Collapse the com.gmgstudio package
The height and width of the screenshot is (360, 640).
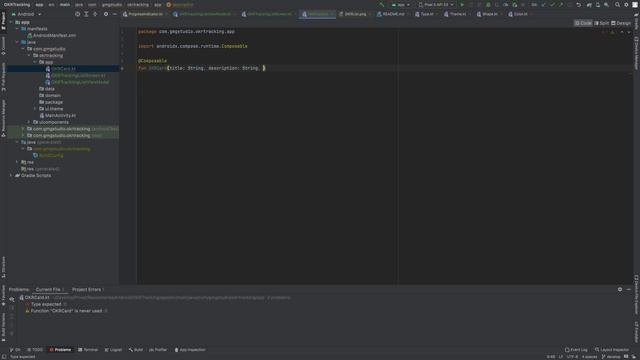point(23,49)
